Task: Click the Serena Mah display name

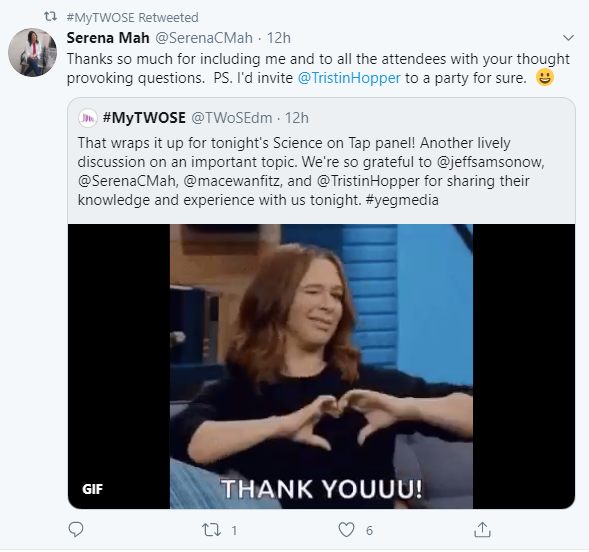Action: coord(108,38)
